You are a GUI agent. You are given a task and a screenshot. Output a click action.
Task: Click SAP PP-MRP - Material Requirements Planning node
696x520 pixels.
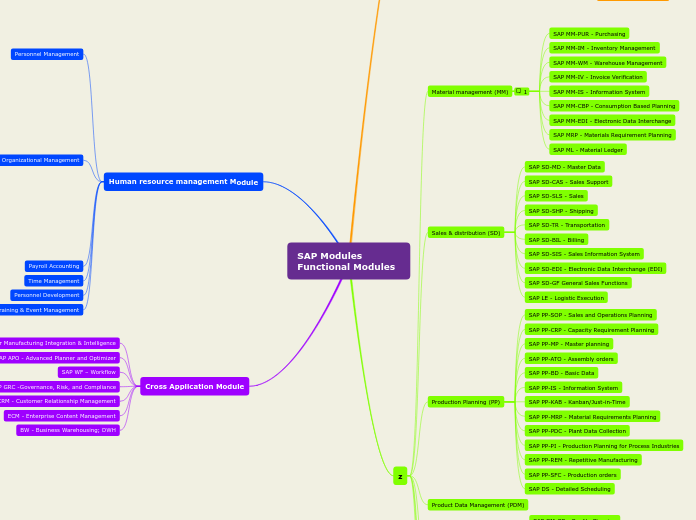(593, 417)
